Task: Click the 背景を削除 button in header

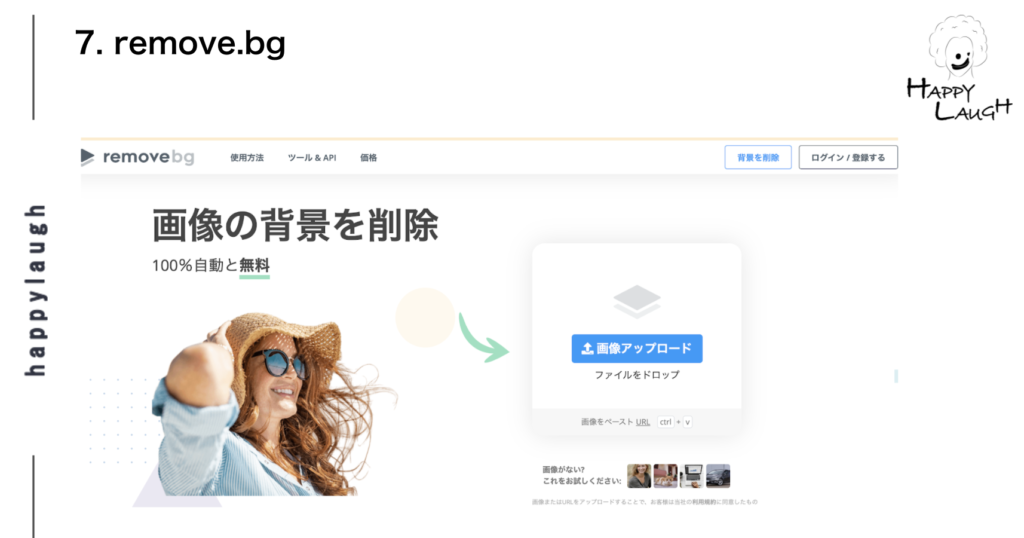Action: click(x=758, y=157)
